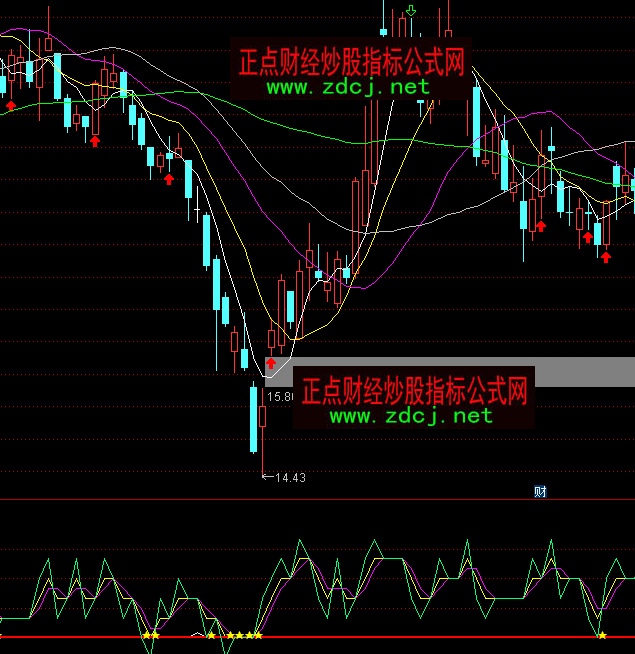
Task: Click first star in the four-star cluster
Action: point(230,635)
